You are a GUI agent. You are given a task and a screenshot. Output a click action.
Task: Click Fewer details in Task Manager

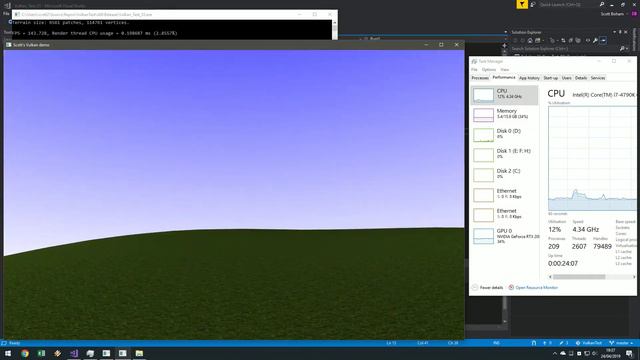pyautogui.click(x=488, y=288)
